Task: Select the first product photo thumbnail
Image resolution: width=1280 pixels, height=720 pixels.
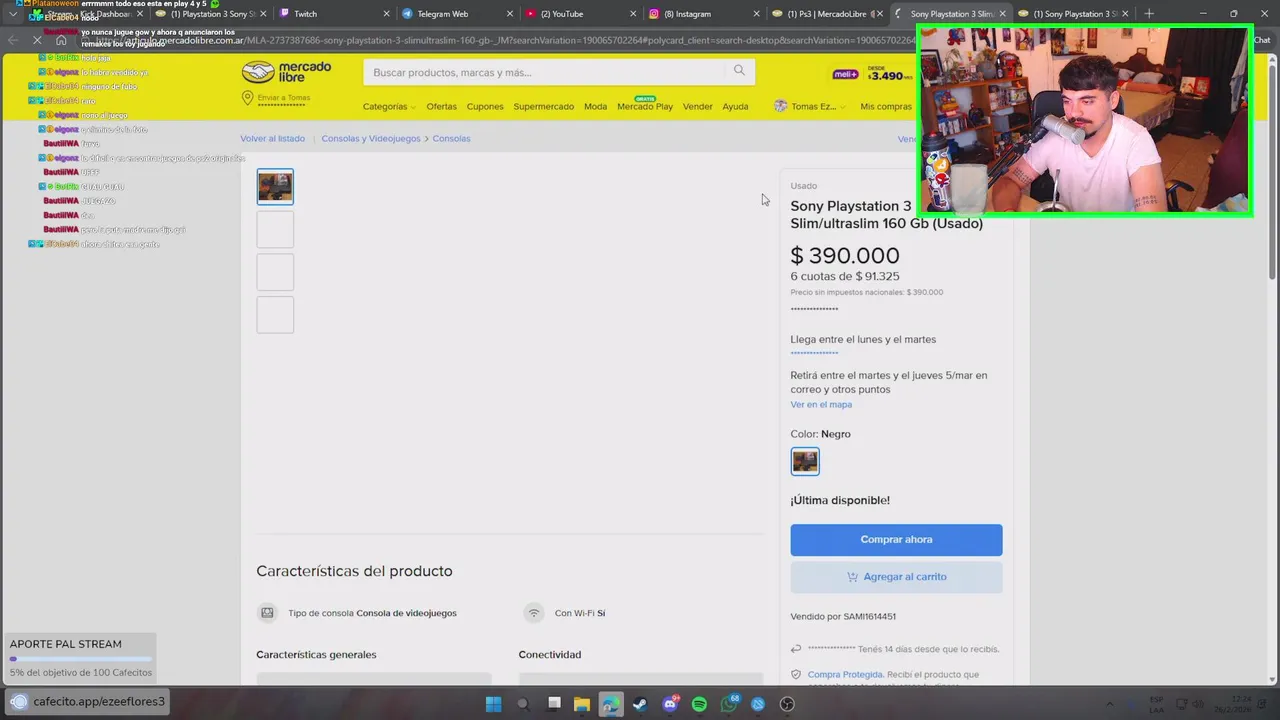Action: point(275,187)
